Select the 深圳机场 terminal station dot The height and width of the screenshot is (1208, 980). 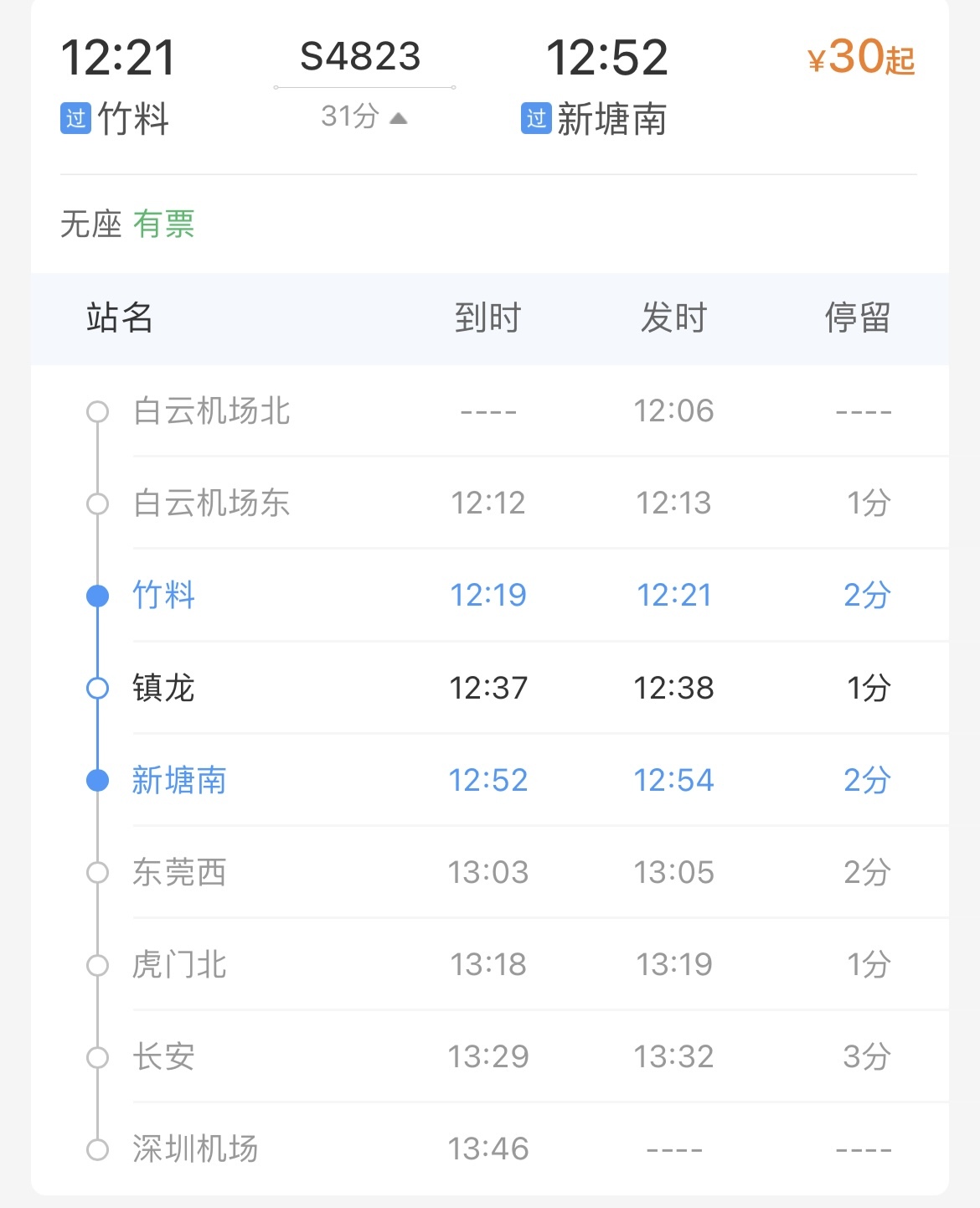98,1149
